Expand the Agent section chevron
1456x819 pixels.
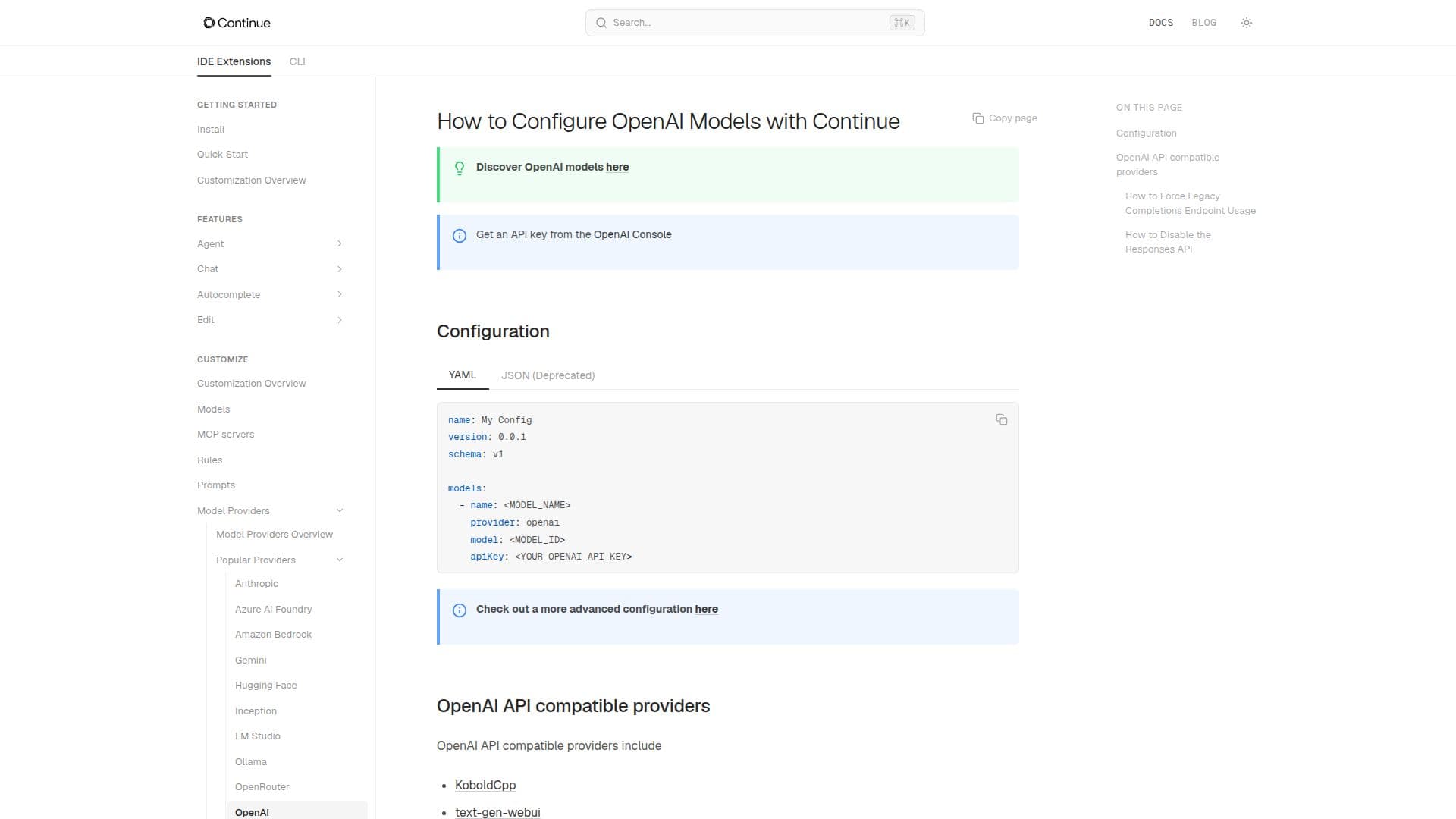coord(339,243)
